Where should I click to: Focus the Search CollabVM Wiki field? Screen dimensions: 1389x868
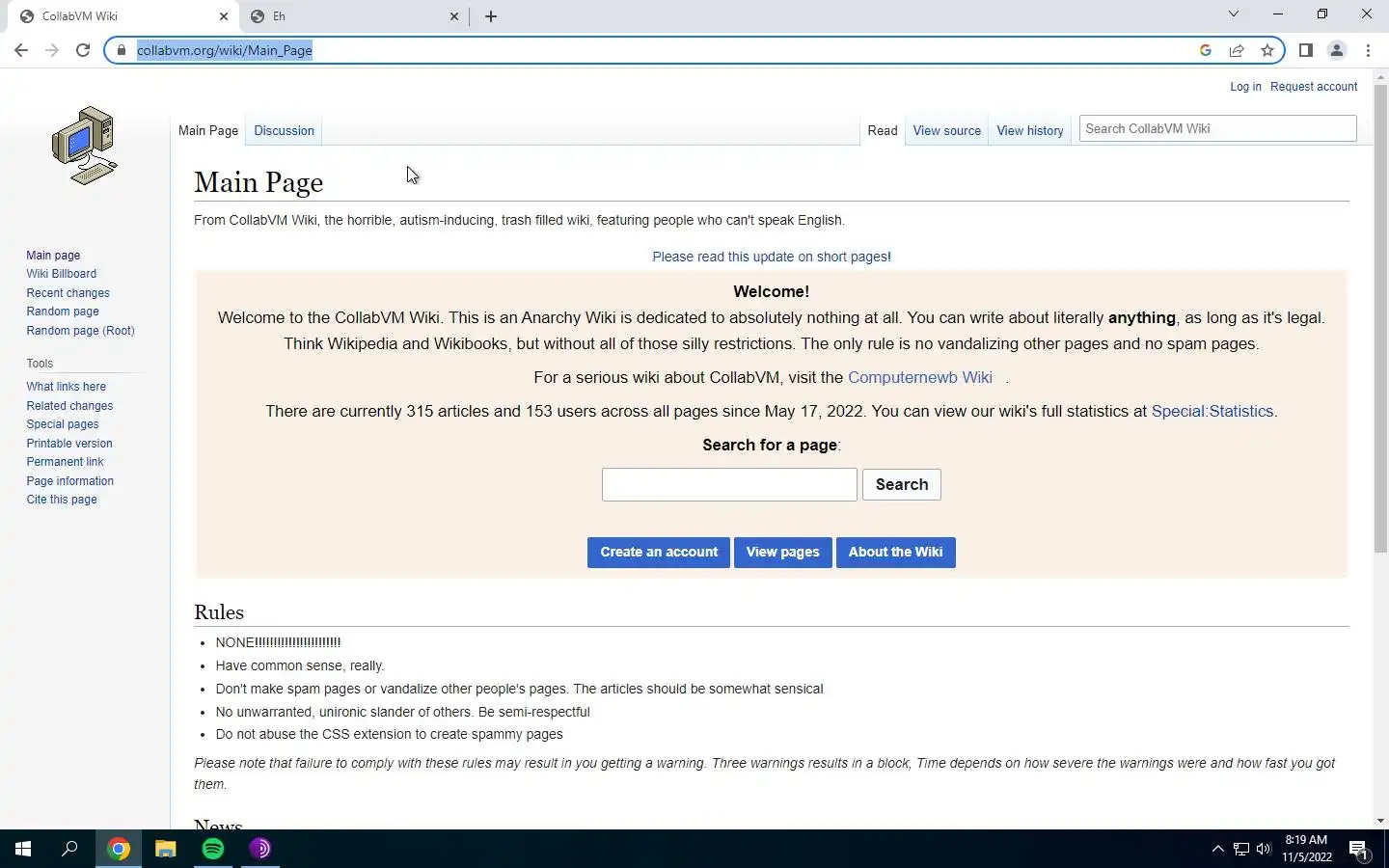(x=1217, y=128)
